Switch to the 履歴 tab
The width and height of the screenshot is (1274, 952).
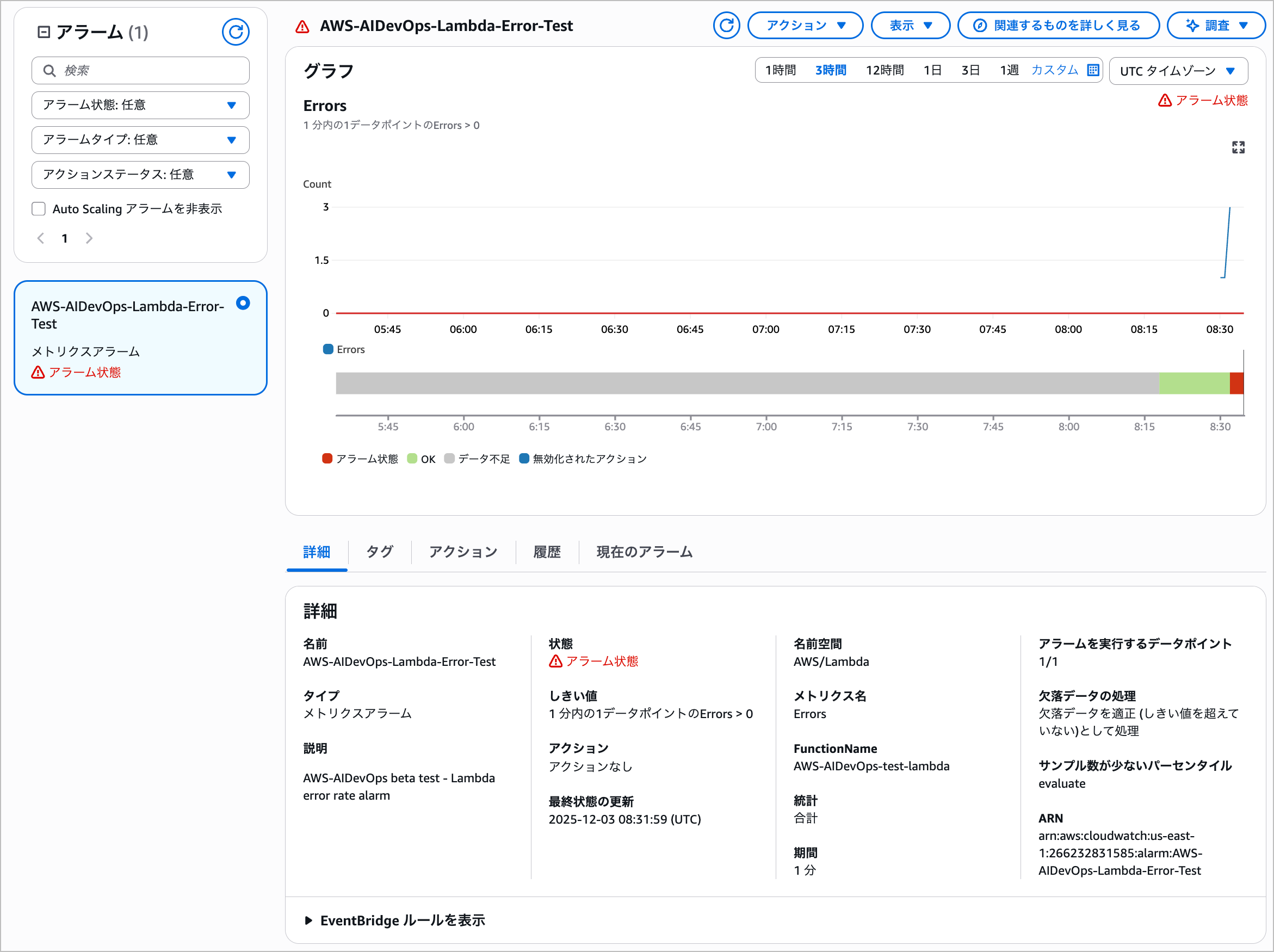[547, 552]
